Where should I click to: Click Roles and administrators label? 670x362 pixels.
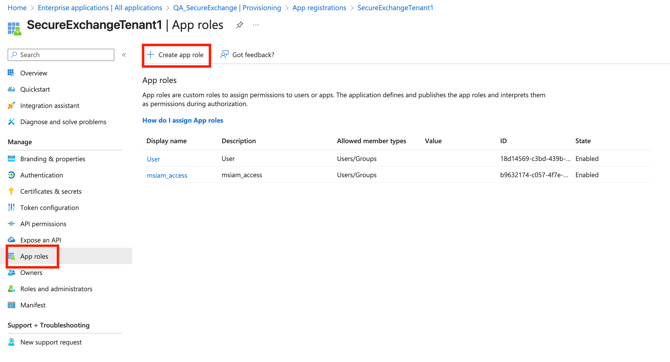point(56,289)
